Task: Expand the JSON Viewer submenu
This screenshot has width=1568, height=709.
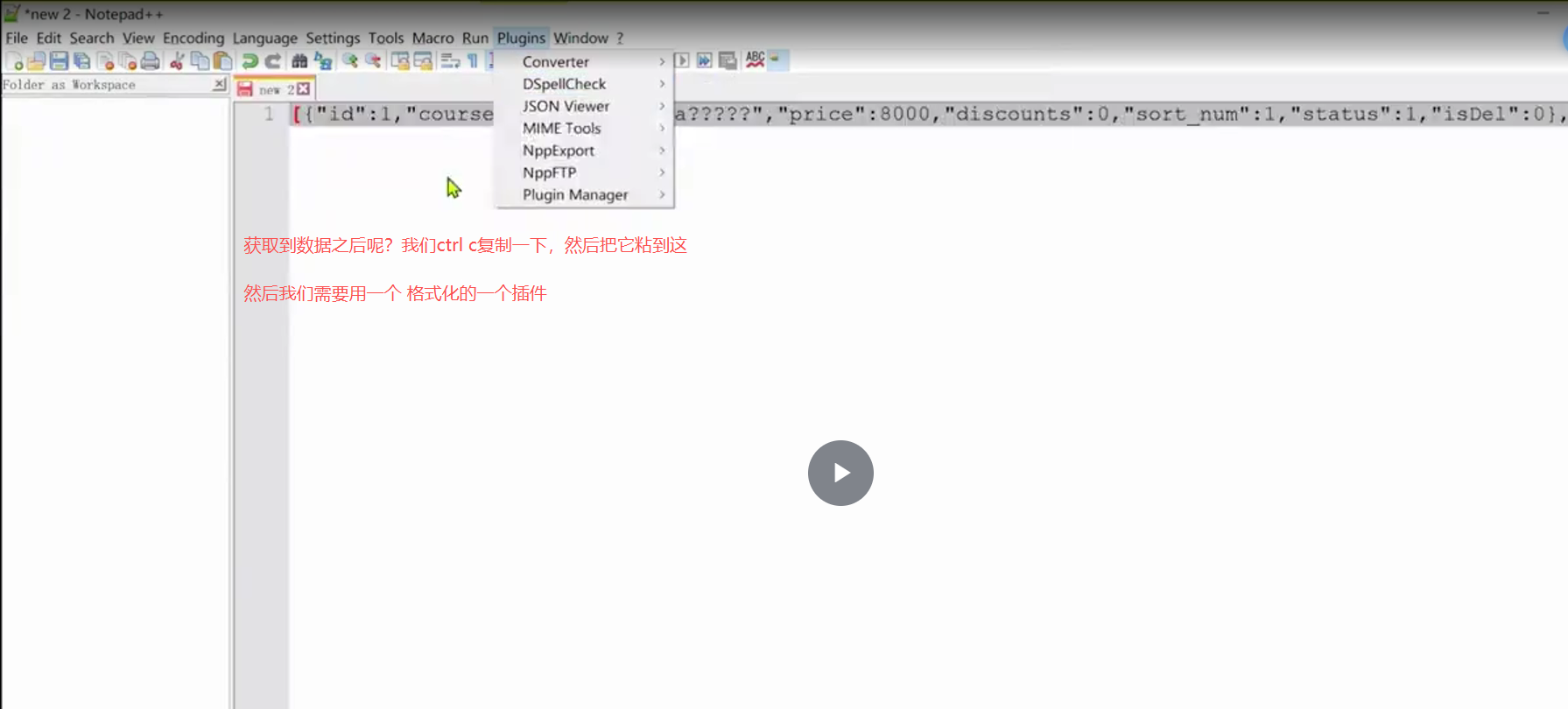Action: 584,106
